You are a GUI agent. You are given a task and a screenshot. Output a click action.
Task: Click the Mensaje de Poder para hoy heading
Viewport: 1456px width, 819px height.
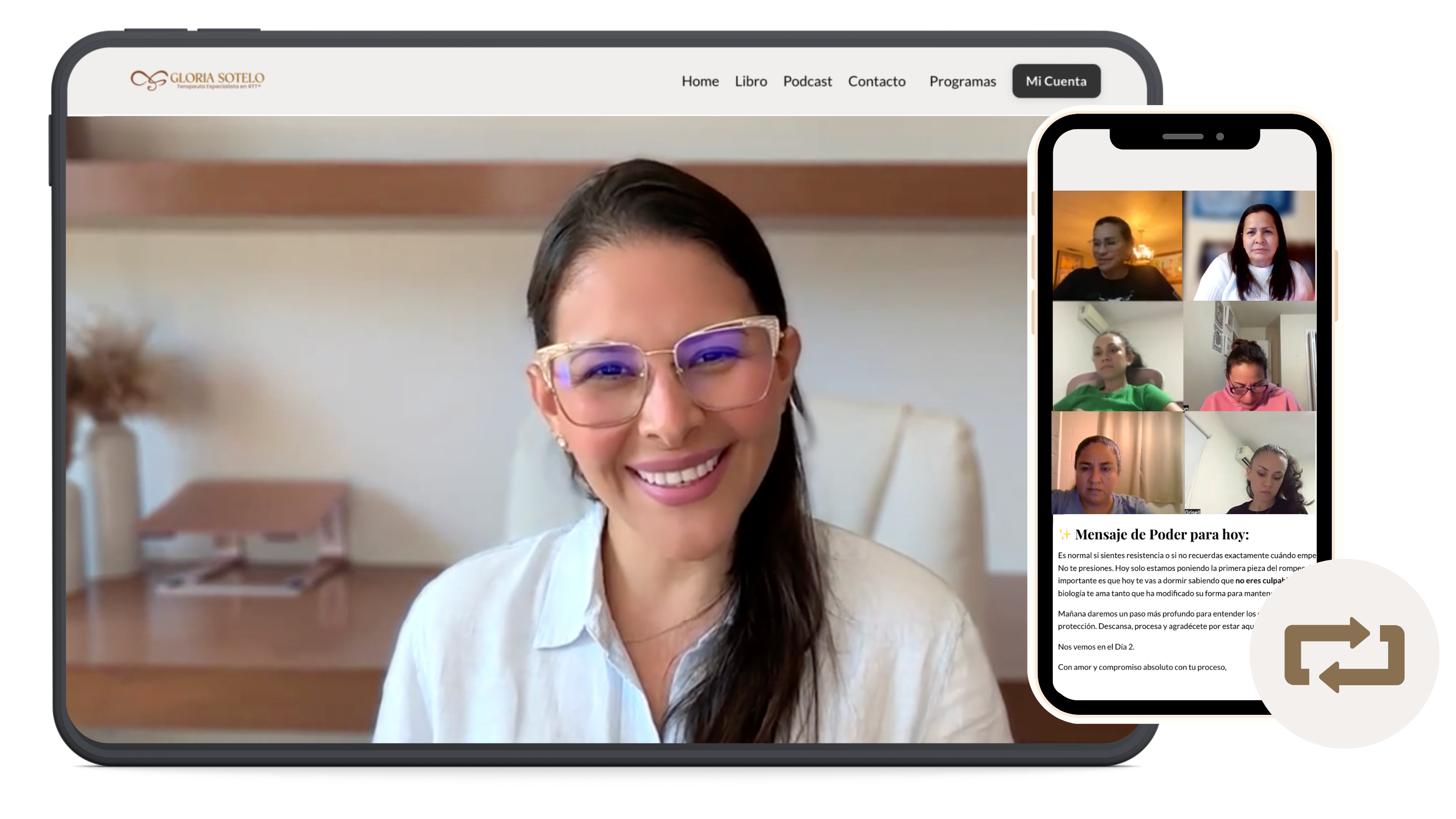(x=1162, y=535)
